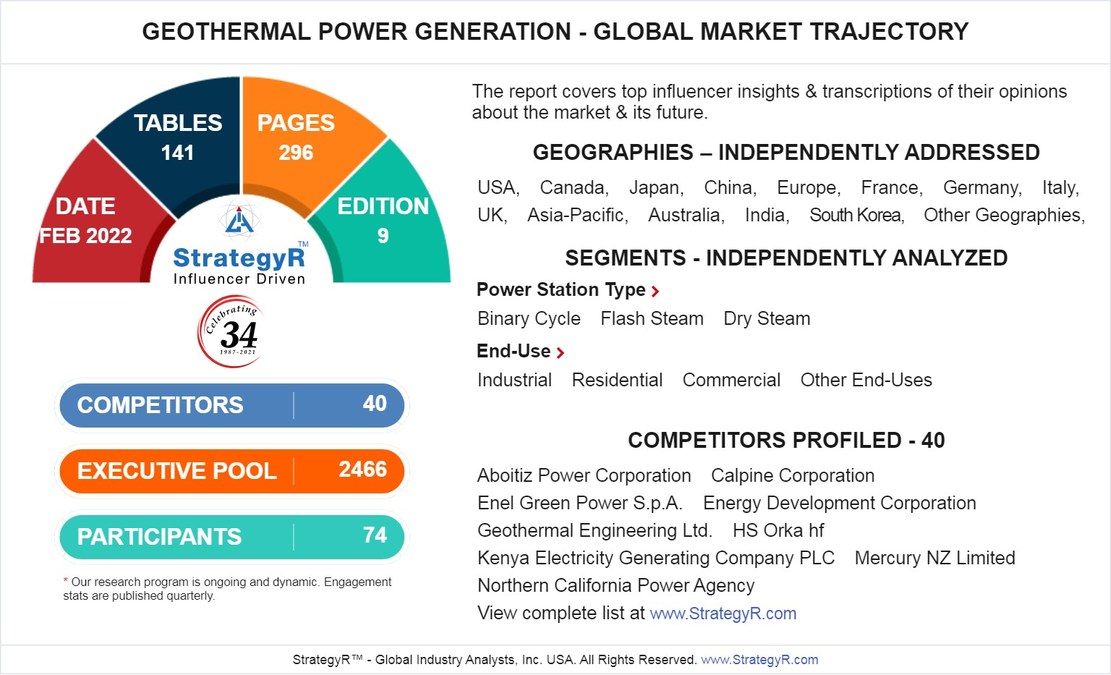Screen dimensions: 1111x675
Task: Click Calpine Corporation competitor
Action: pos(793,476)
